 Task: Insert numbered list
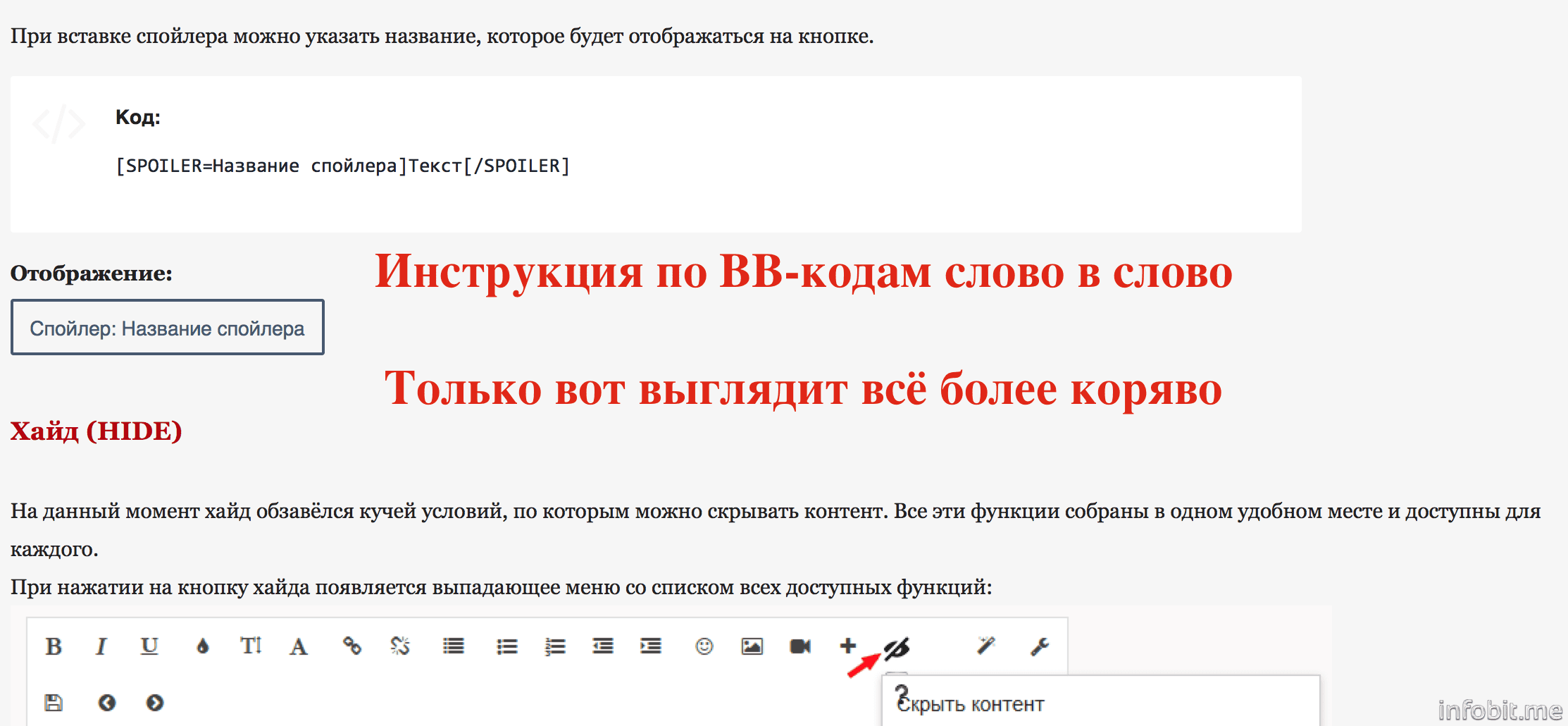click(555, 646)
